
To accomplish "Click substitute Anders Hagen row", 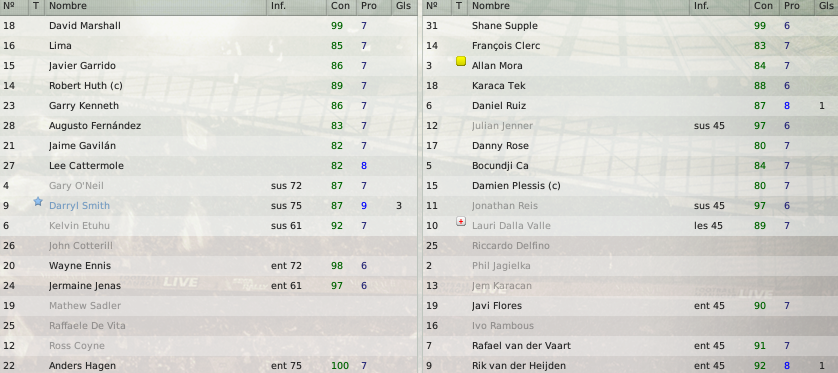I will (208, 366).
